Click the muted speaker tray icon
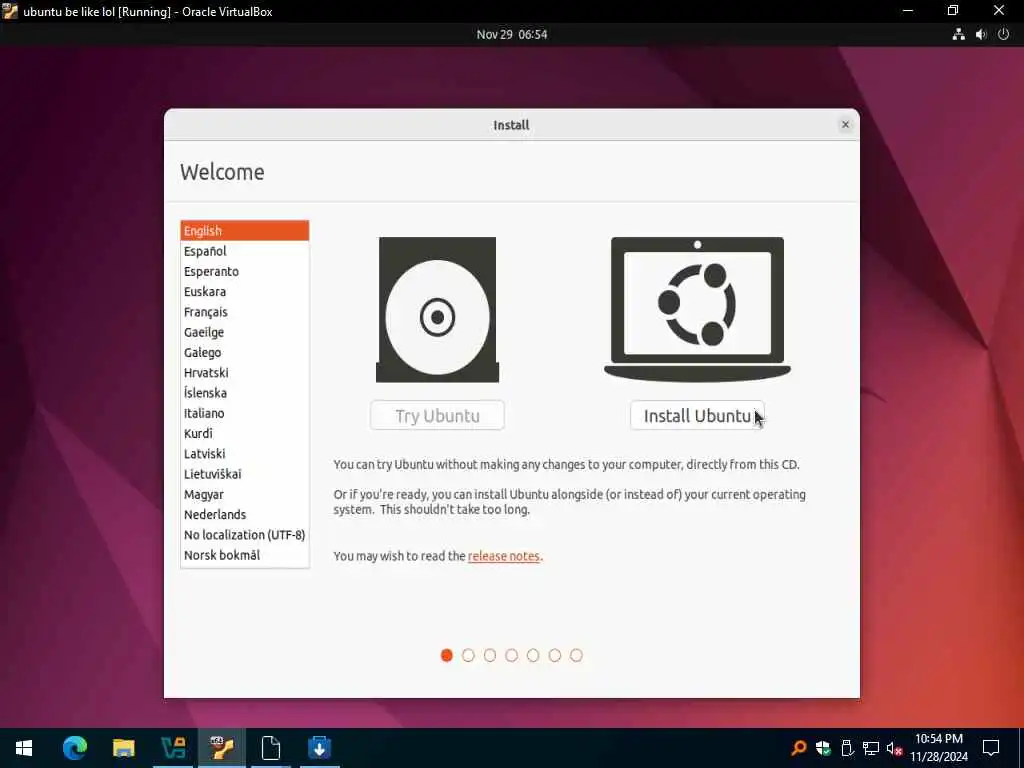The width and height of the screenshot is (1024, 768). click(x=894, y=748)
